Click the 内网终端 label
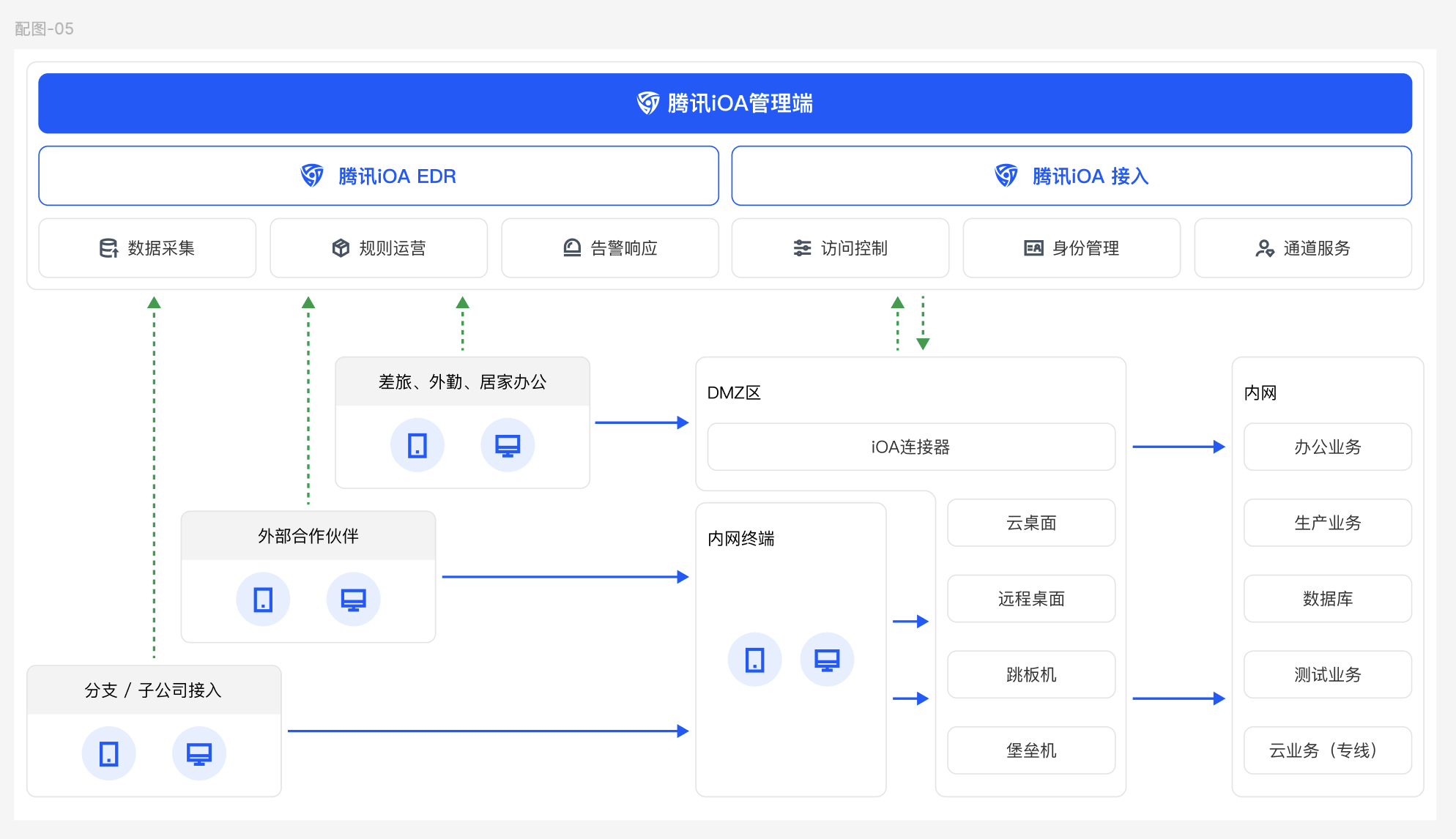 [x=740, y=539]
